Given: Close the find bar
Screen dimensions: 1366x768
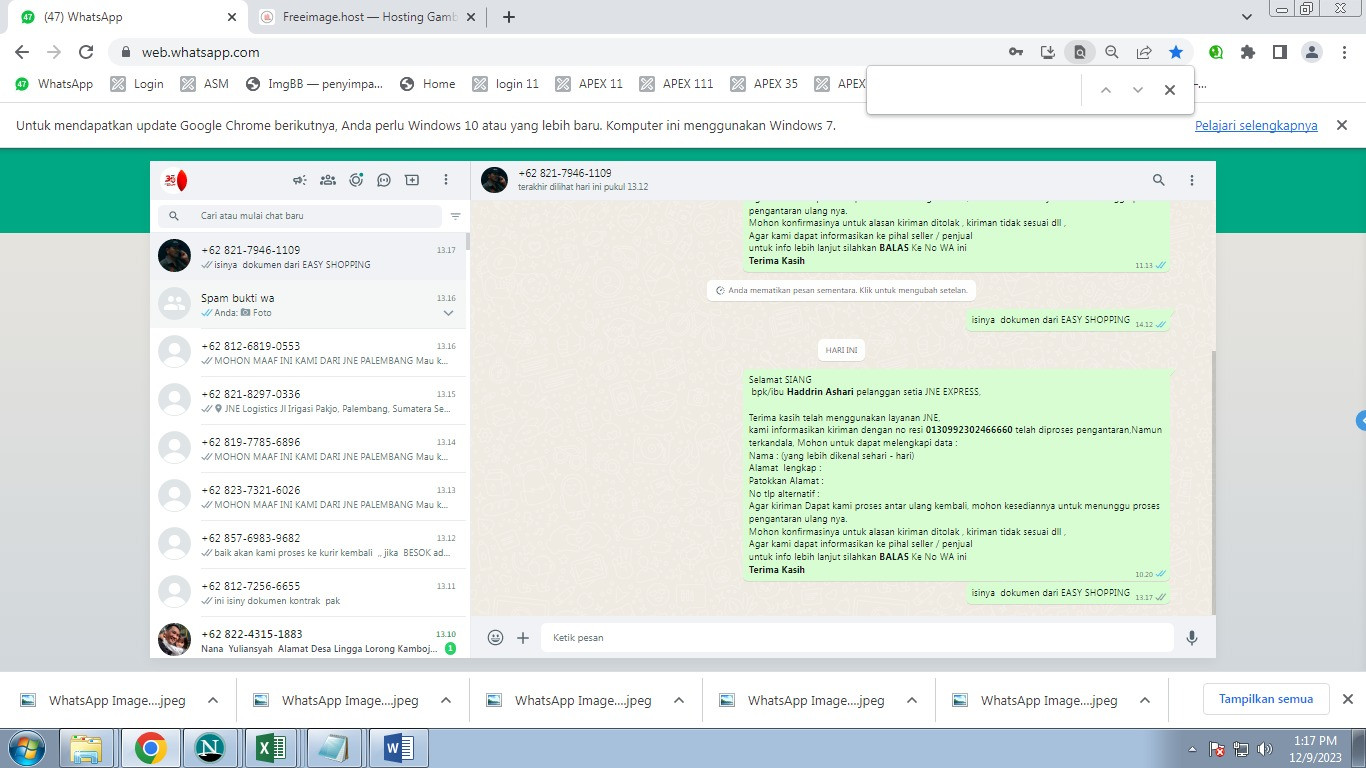Looking at the screenshot, I should pos(1170,90).
